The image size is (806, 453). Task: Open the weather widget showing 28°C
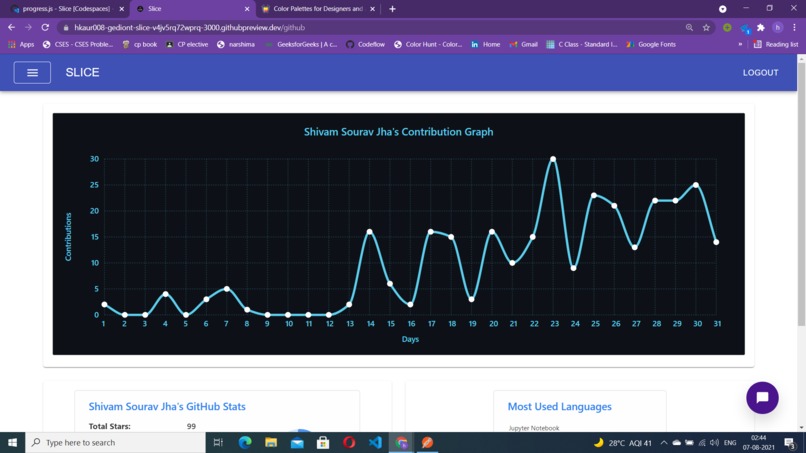pos(622,443)
